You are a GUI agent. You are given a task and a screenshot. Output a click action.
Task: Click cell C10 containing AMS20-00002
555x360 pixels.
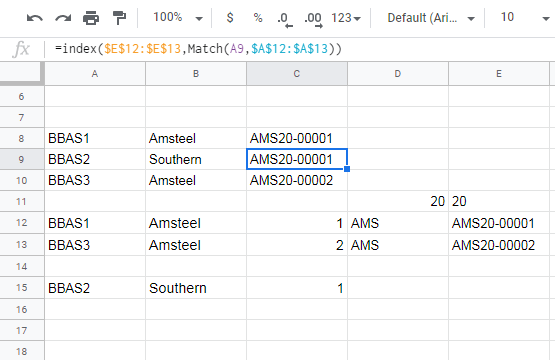[x=297, y=181]
